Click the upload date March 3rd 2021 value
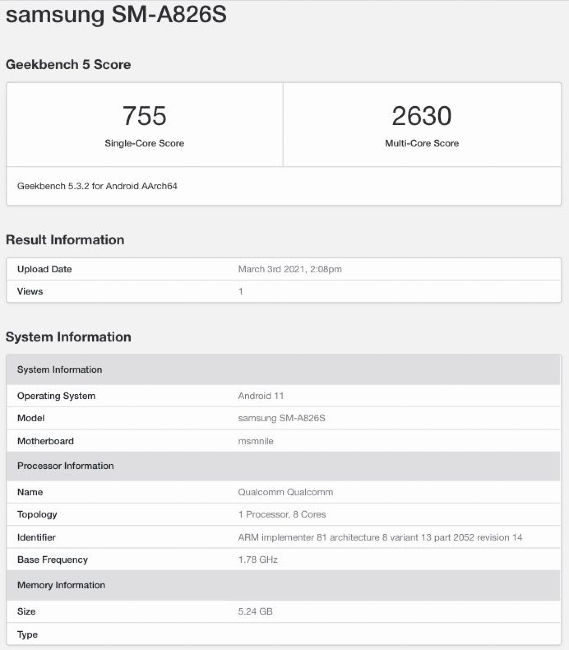This screenshot has height=650, width=569. [x=290, y=269]
